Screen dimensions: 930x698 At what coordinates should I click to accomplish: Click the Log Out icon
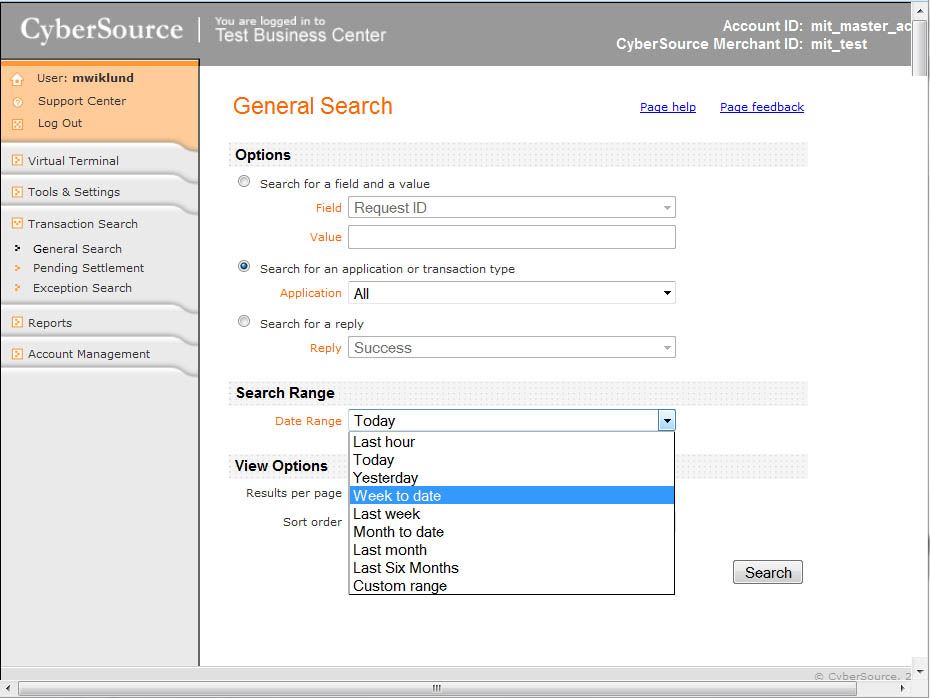[x=17, y=124]
